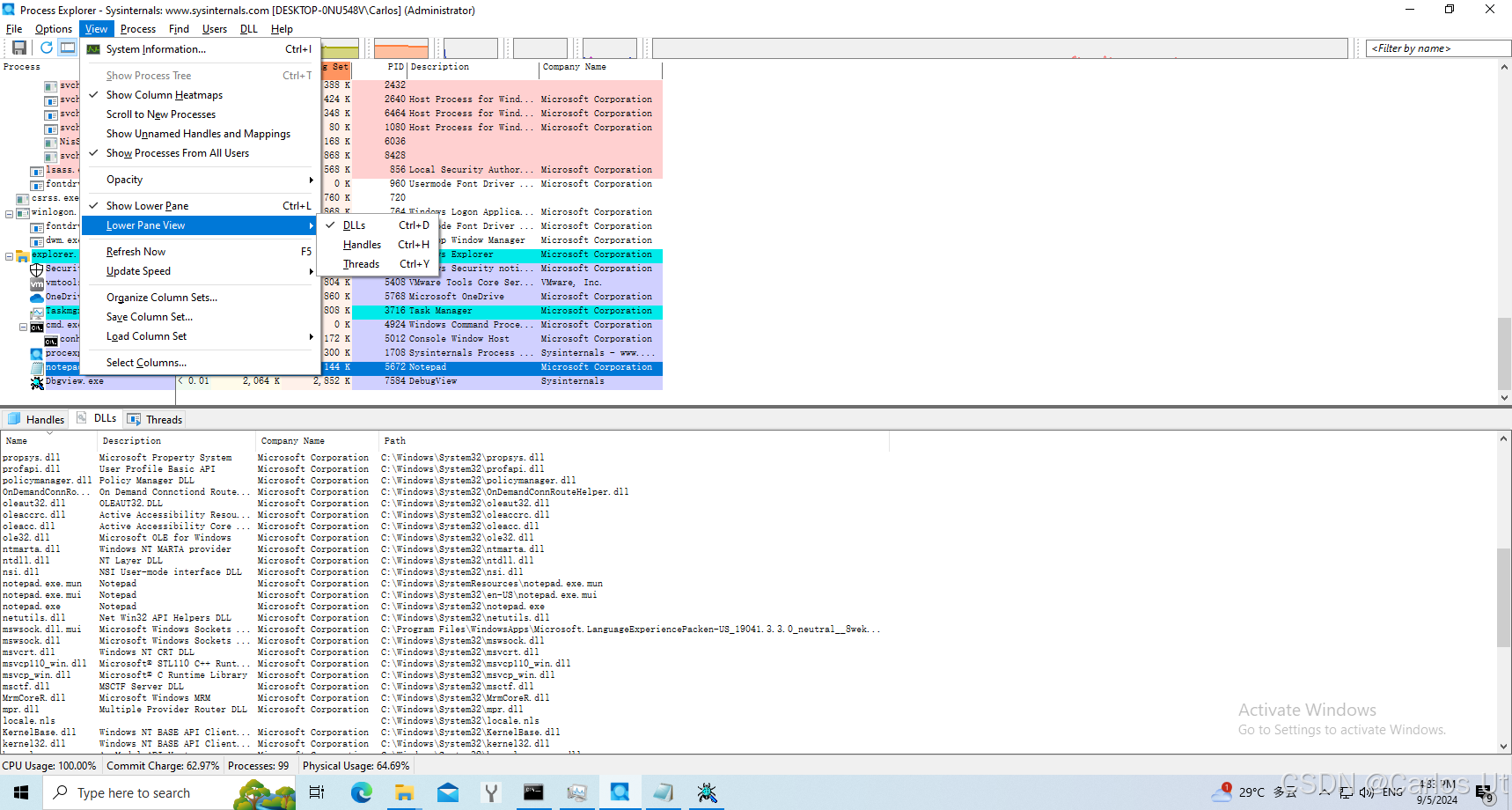This screenshot has width=1512, height=810.
Task: Click the Security shield process icon
Action: tap(37, 269)
